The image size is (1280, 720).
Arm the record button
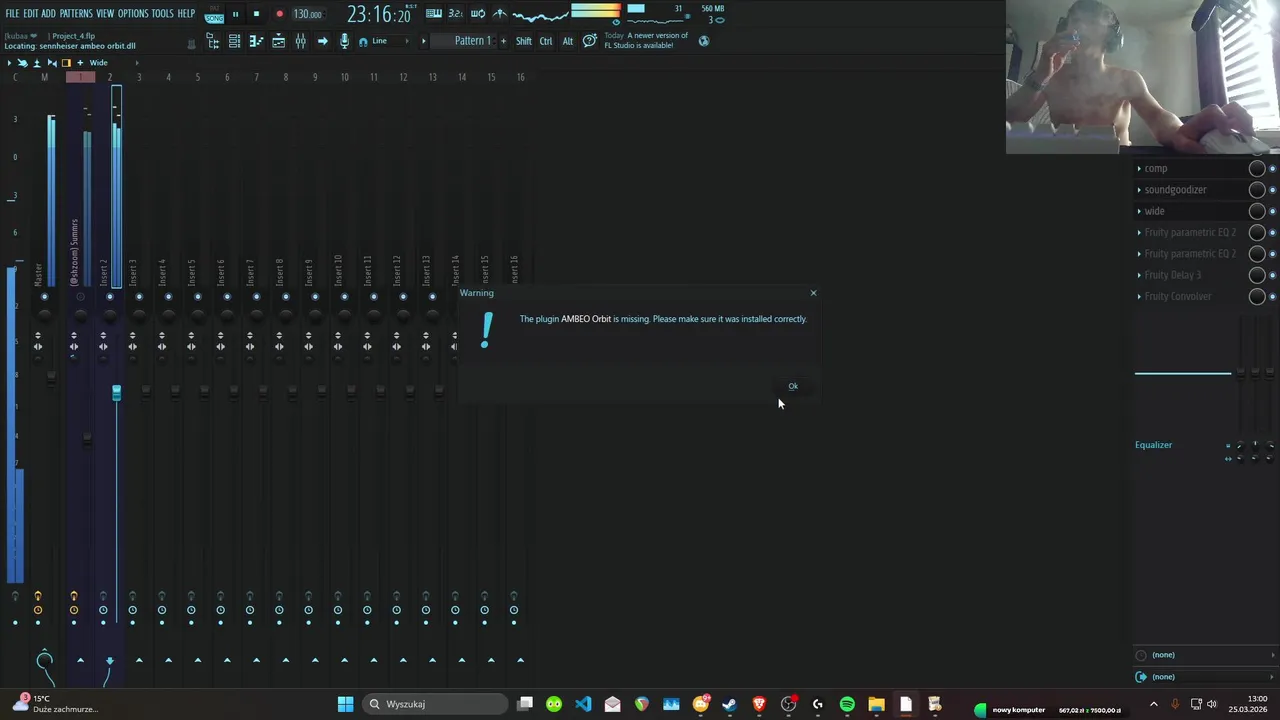pos(279,14)
